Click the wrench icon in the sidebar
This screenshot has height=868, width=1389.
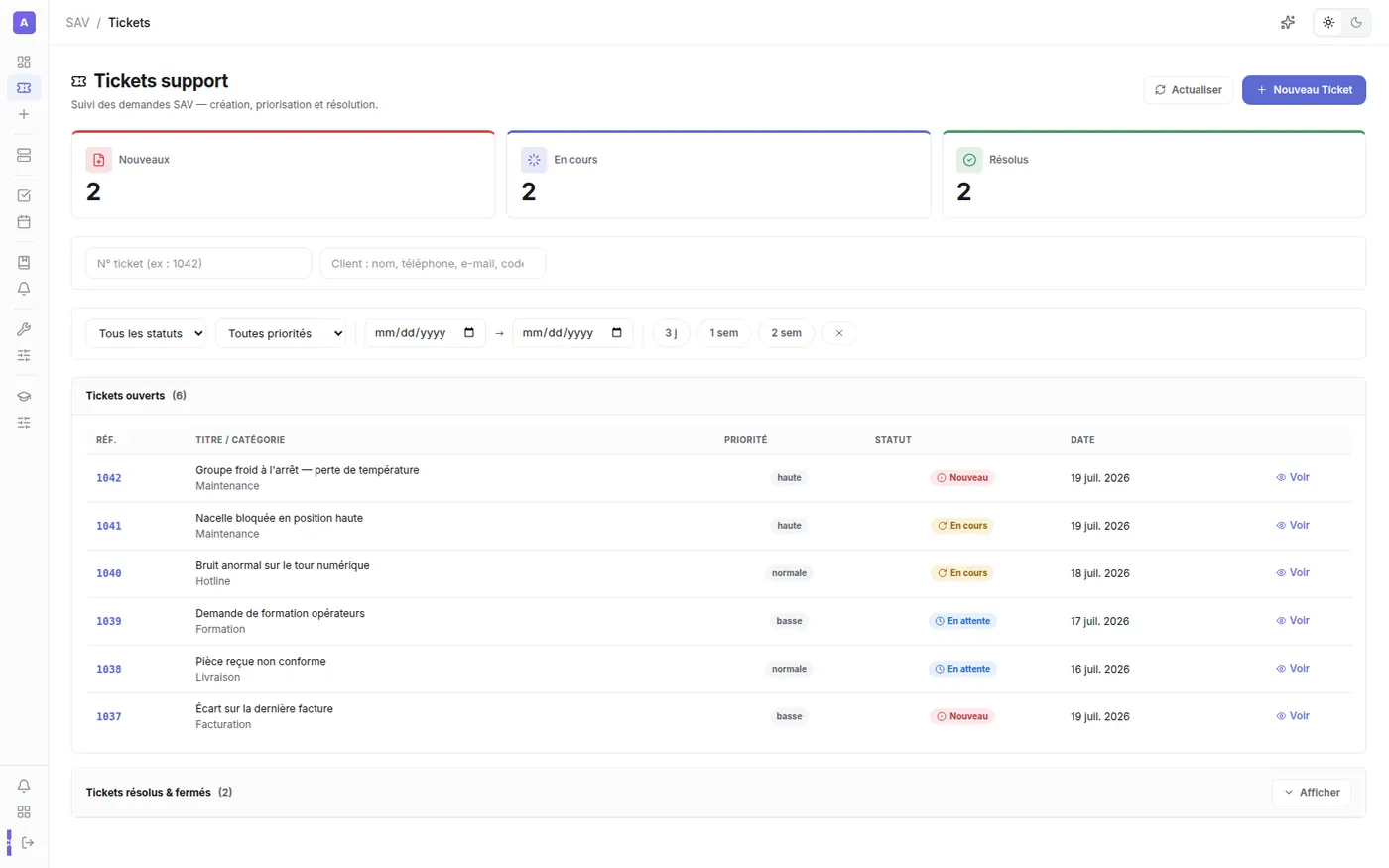(24, 329)
